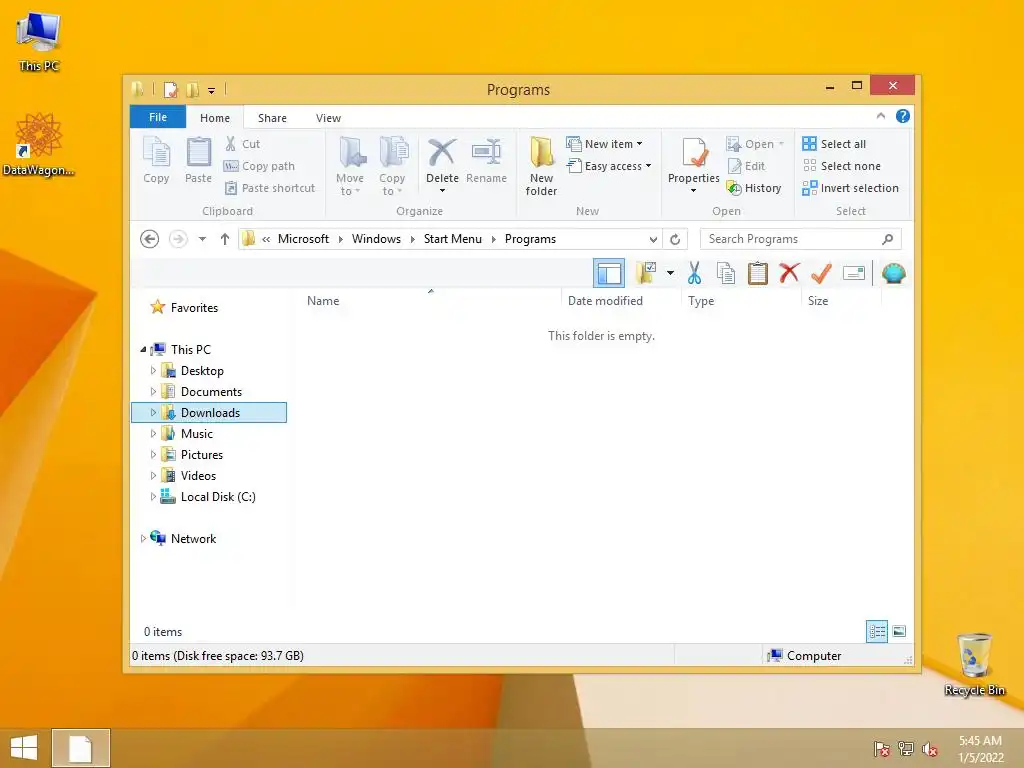The width and height of the screenshot is (1024, 768).
Task: Open the File menu tab
Action: pos(158,117)
